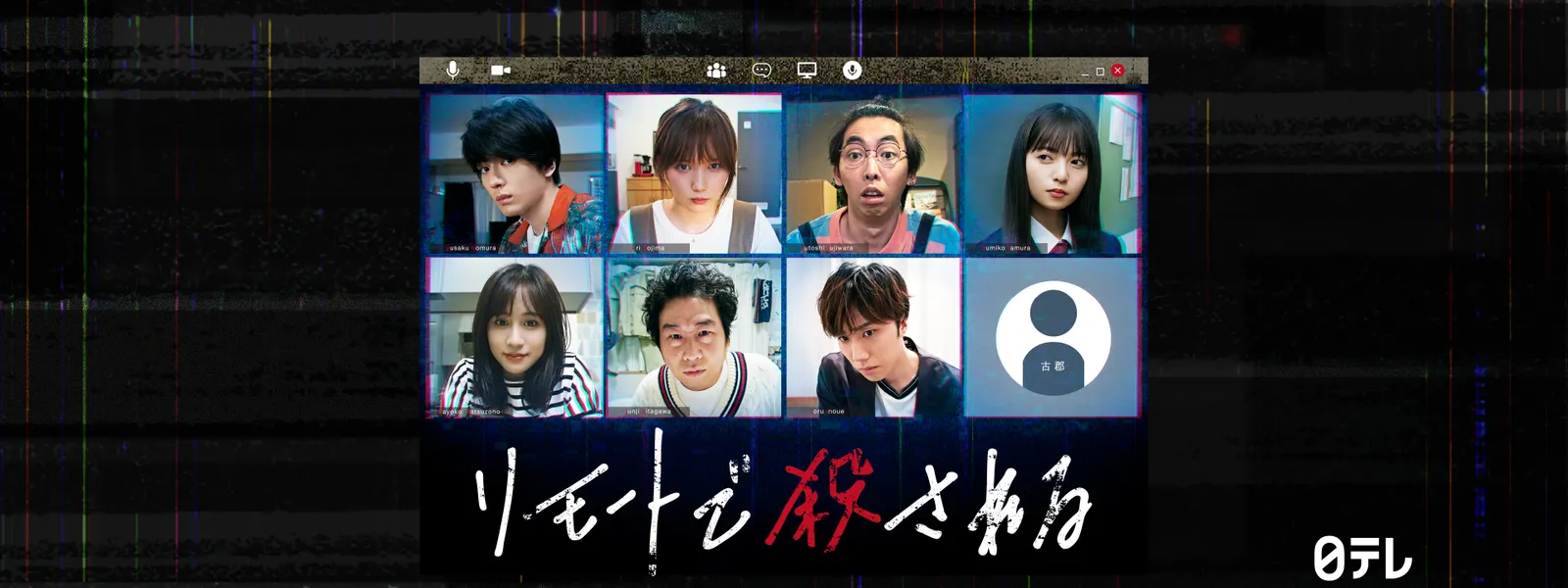Select the tile labeled 'utoshi ujiwara'
The image size is (1568, 588).
coord(873,173)
